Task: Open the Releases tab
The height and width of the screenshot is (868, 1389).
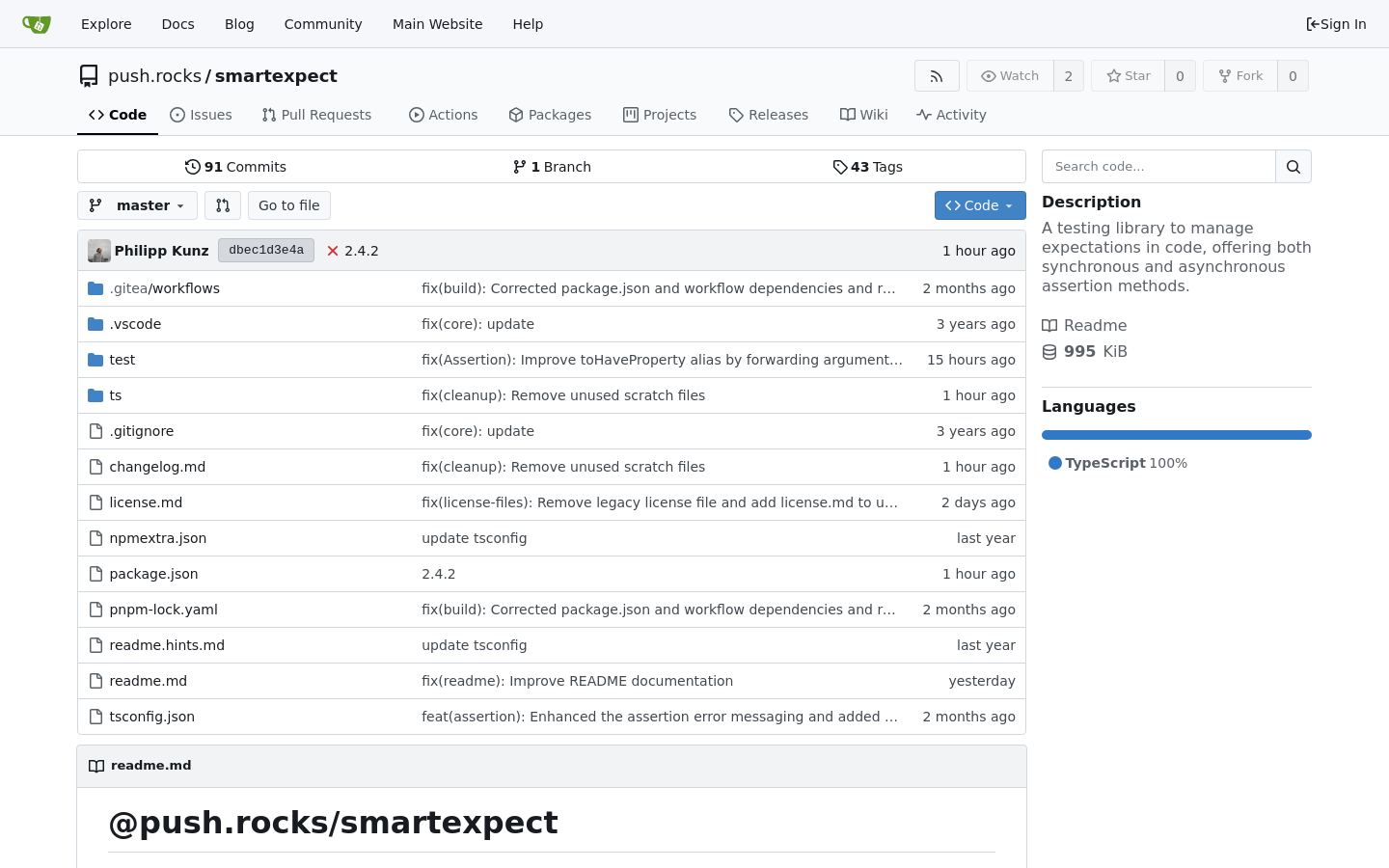Action: coord(769,115)
